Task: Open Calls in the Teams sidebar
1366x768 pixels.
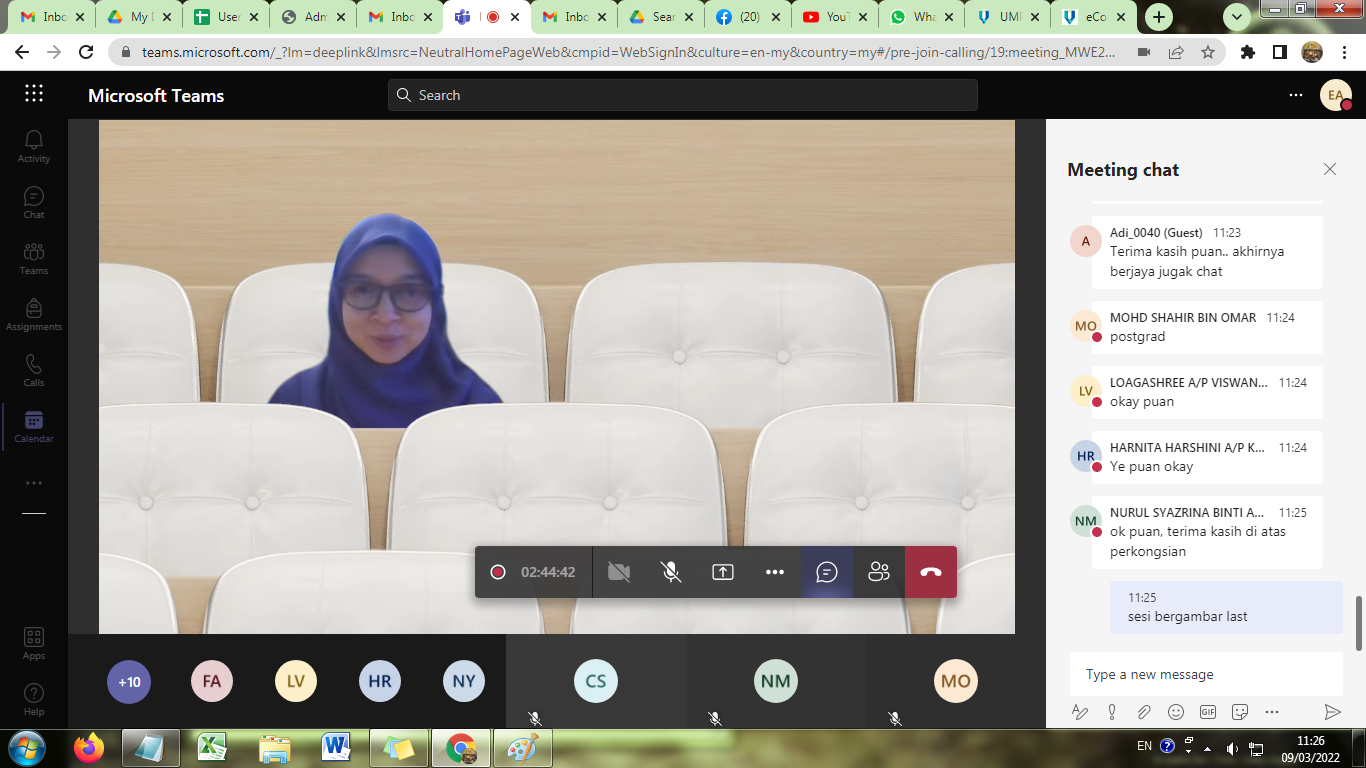Action: pos(34,370)
